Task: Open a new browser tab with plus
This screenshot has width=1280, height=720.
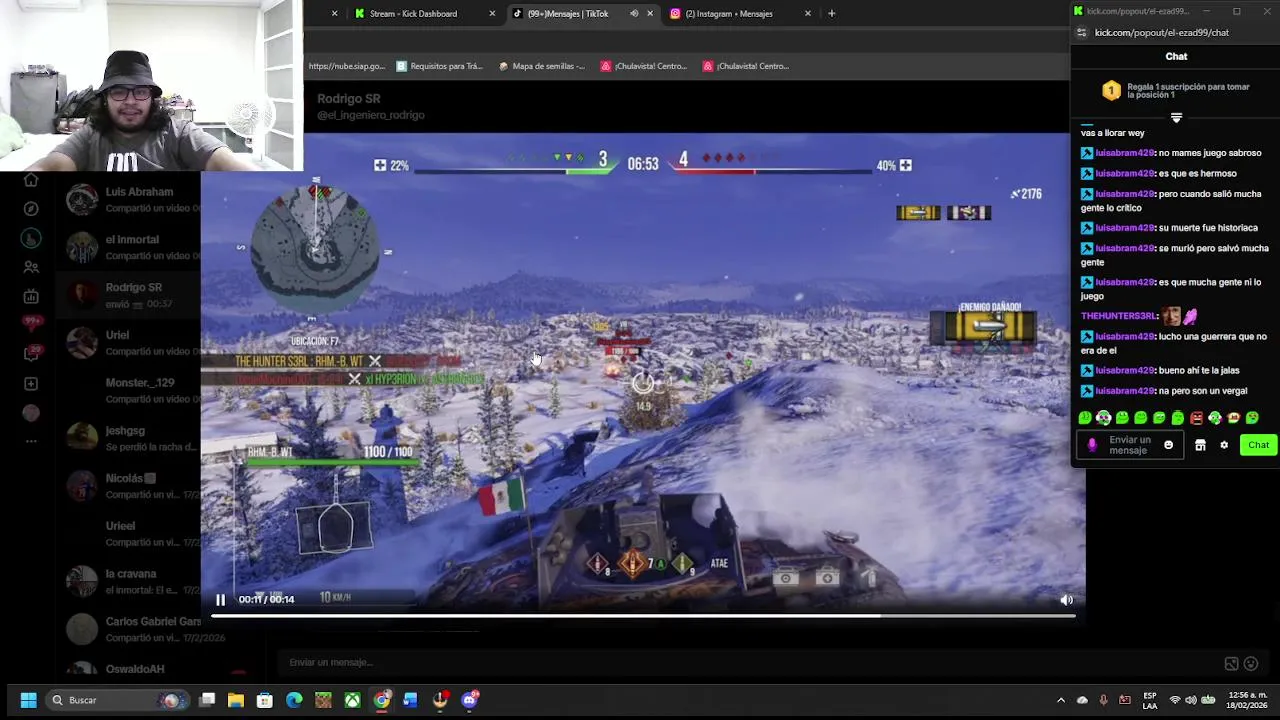Action: pyautogui.click(x=831, y=14)
